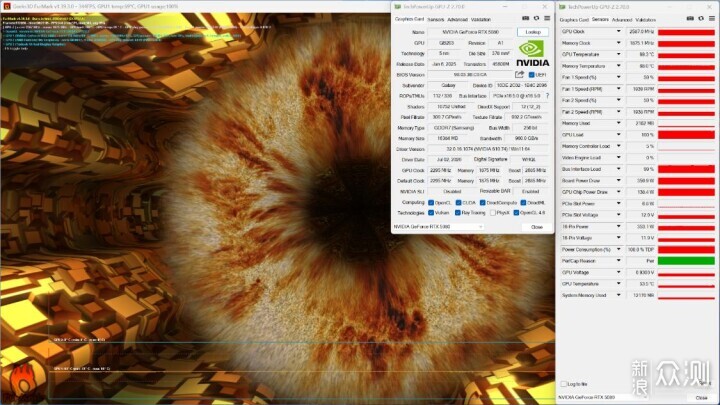Open the Memory Used sensor dropdown

[x=619, y=123]
